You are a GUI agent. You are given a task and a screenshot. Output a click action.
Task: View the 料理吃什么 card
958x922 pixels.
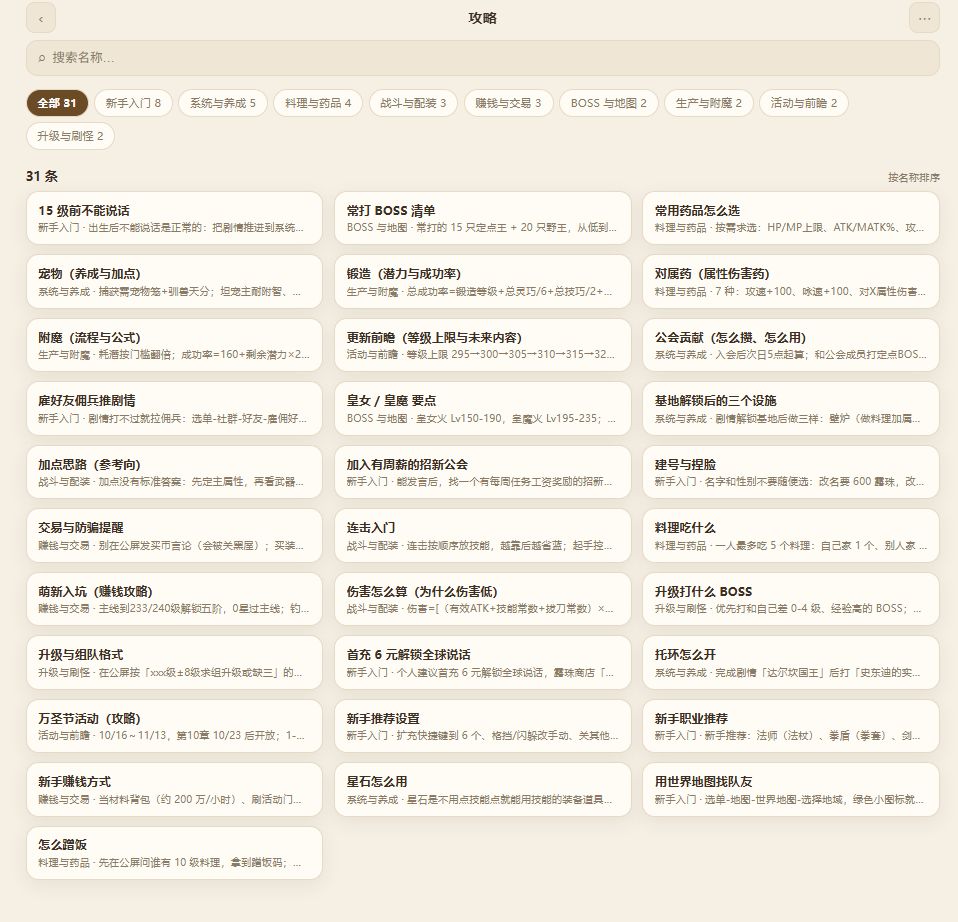coord(791,536)
